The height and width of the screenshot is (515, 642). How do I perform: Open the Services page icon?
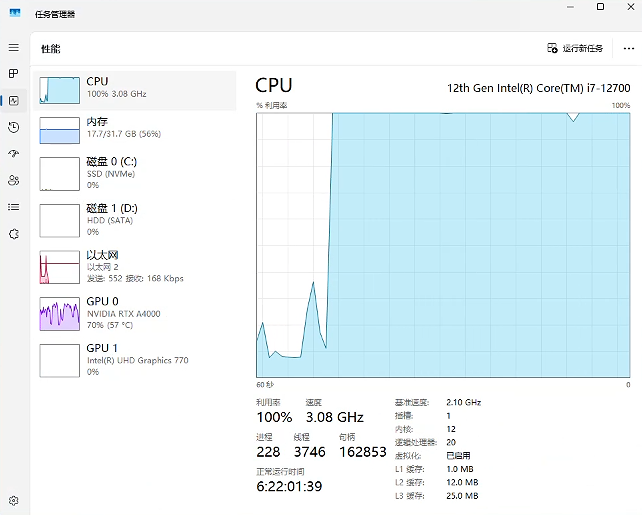14,233
